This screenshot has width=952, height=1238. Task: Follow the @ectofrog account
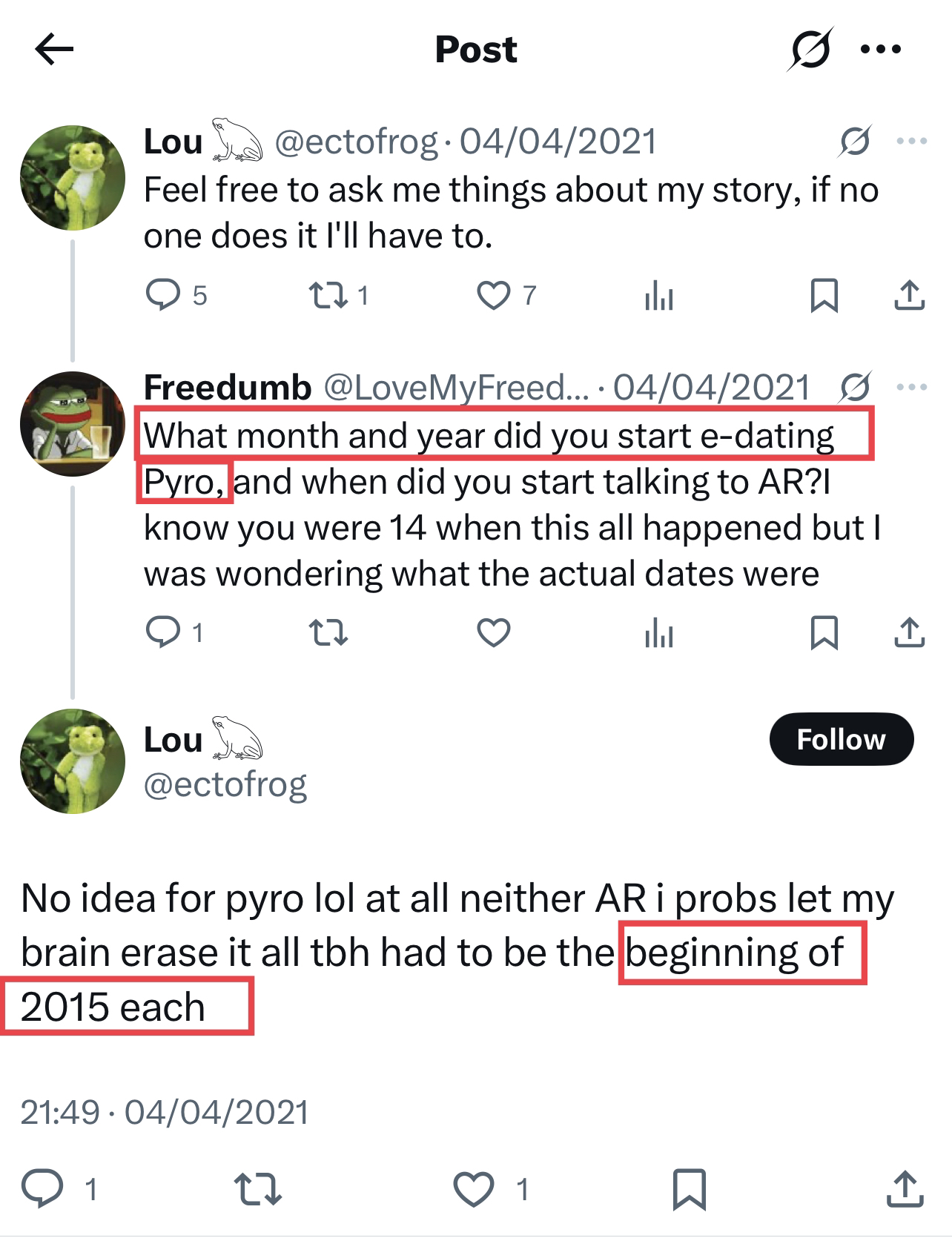841,739
